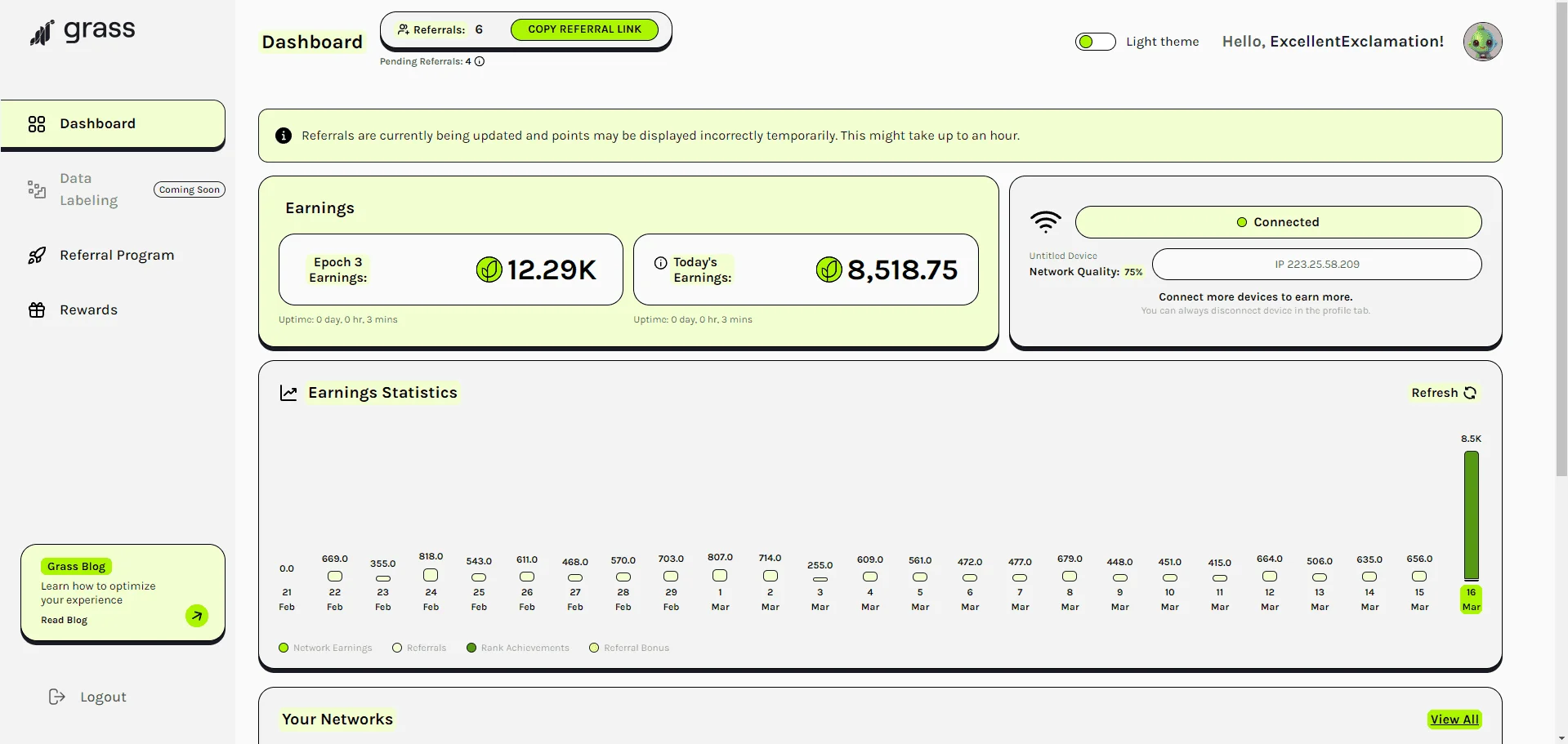1568x744 pixels.
Task: Select the 24 Feb bar marker
Action: (431, 575)
